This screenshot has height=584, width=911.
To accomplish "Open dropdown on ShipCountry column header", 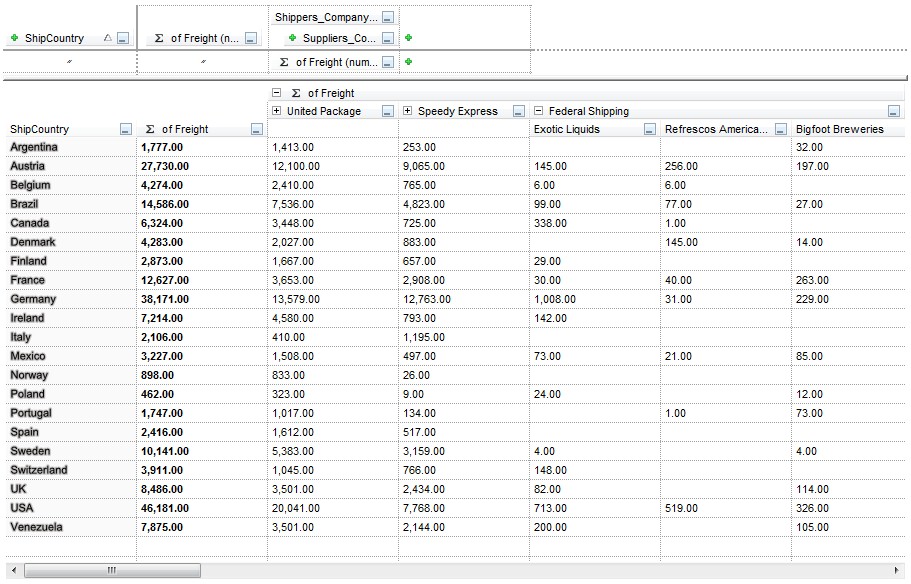I will (x=125, y=130).
